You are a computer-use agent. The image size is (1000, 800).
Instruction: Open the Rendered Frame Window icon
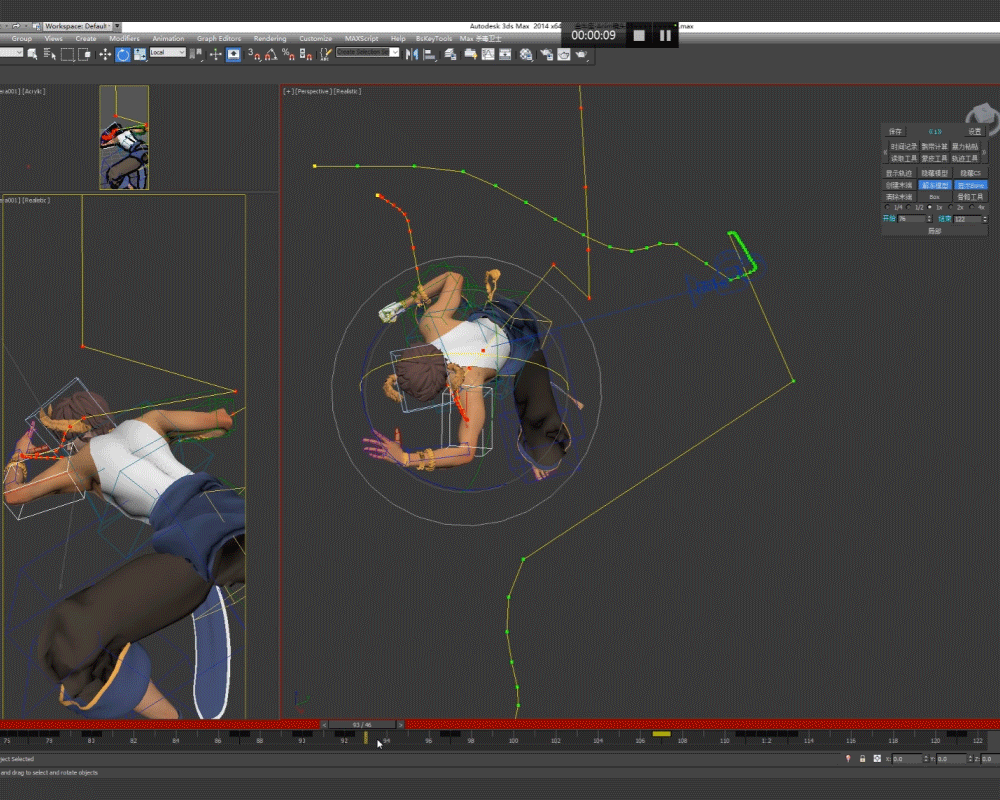[x=564, y=55]
